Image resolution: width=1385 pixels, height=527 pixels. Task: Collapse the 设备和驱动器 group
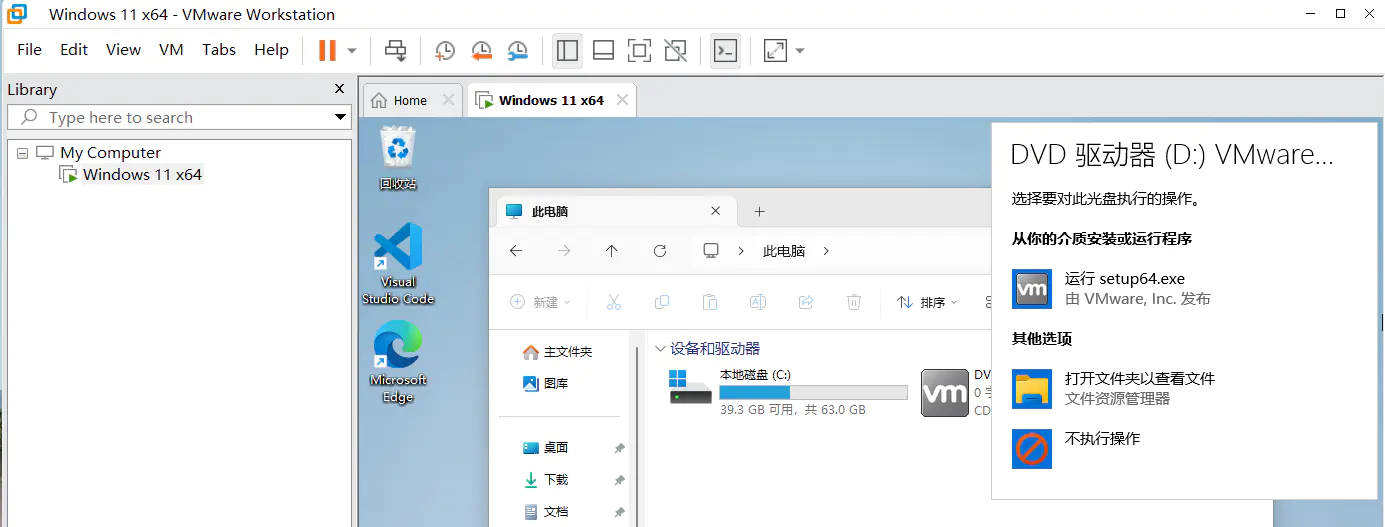(660, 349)
